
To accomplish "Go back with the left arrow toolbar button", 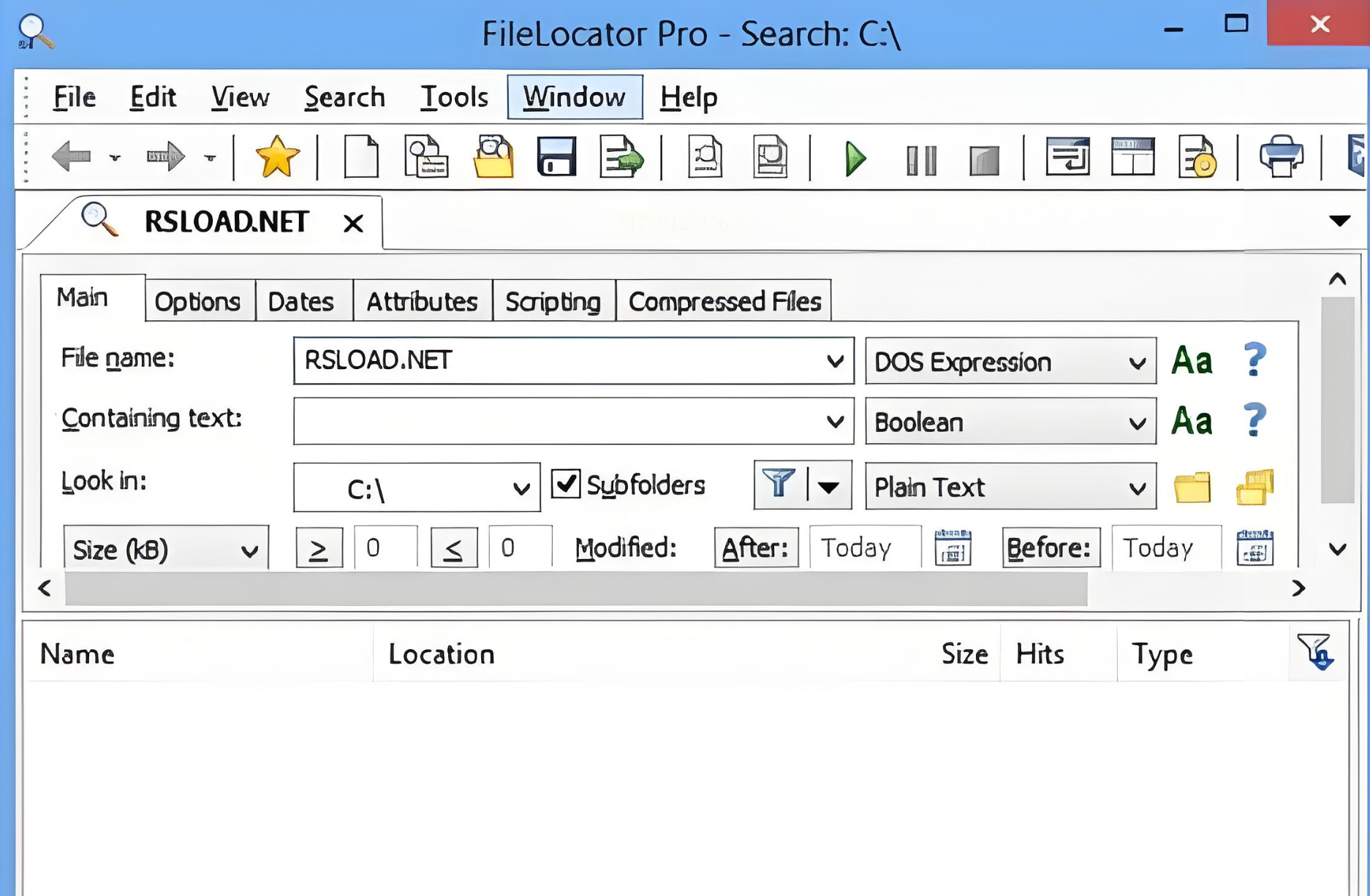I will click(x=72, y=156).
